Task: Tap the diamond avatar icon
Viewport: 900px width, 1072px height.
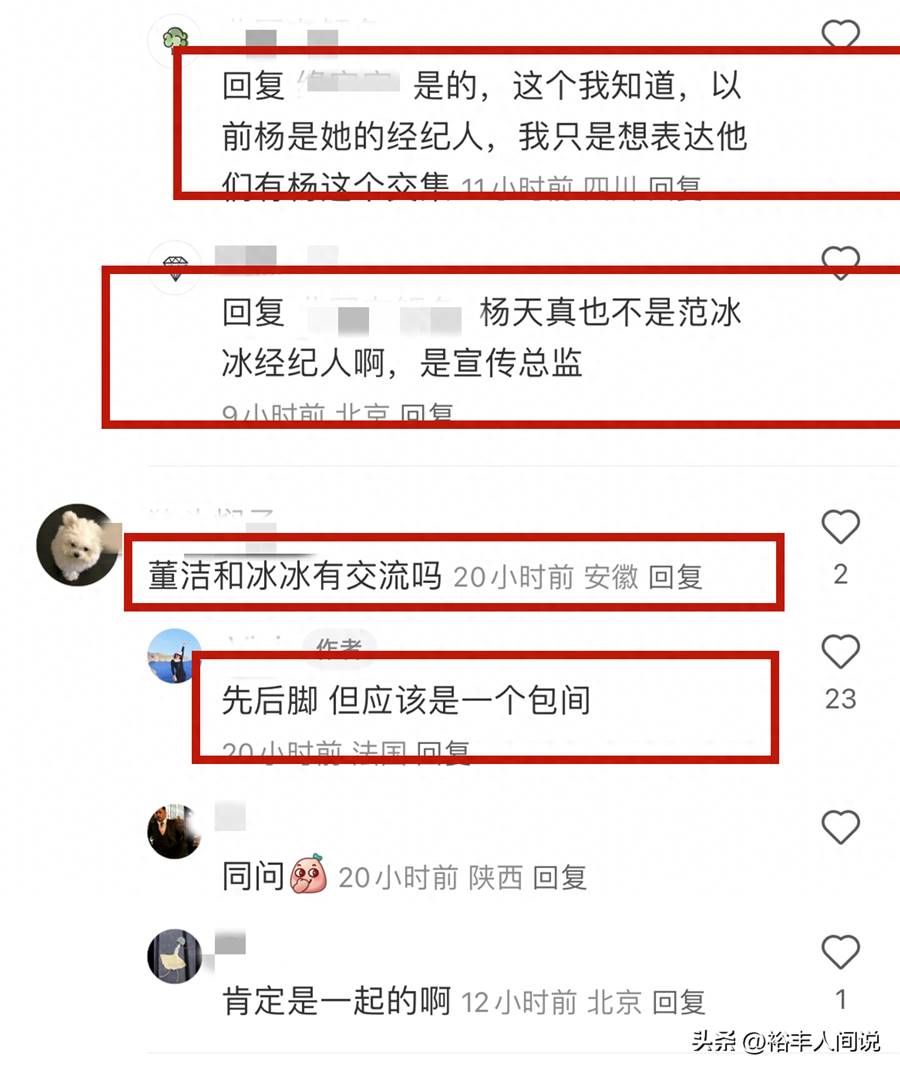Action: point(175,267)
